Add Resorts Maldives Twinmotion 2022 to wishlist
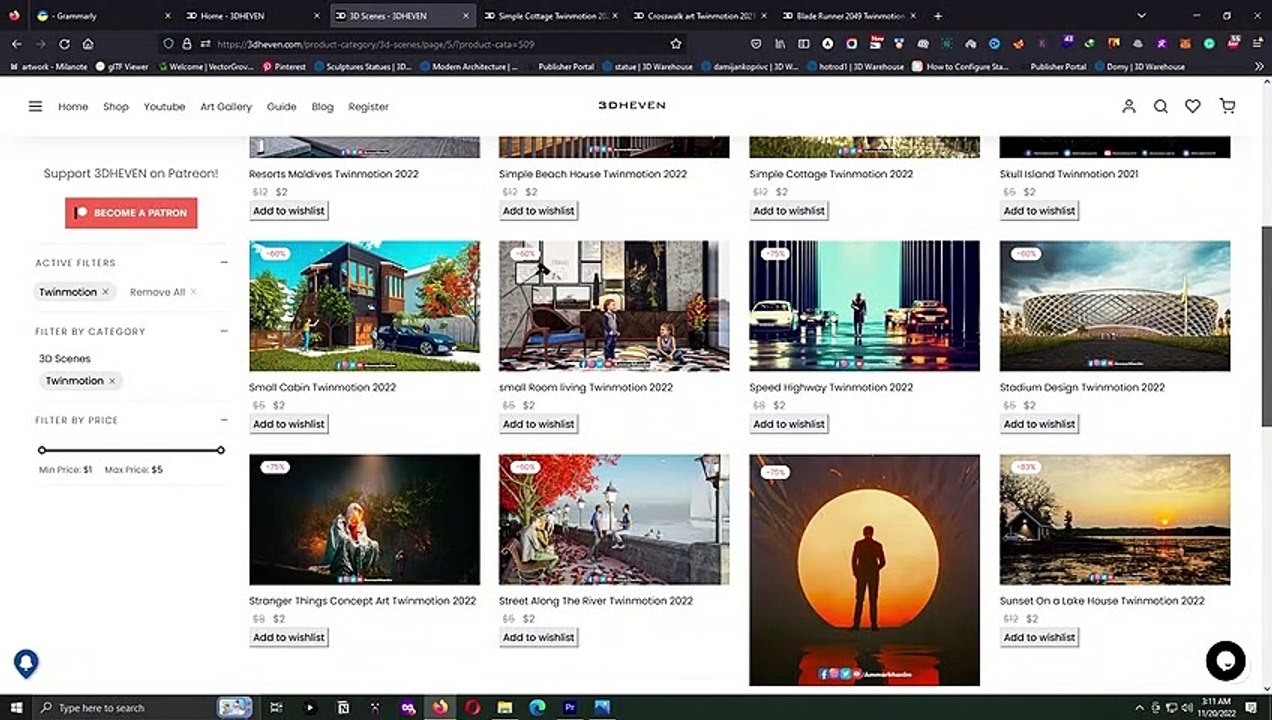This screenshot has width=1272, height=720. (x=289, y=211)
